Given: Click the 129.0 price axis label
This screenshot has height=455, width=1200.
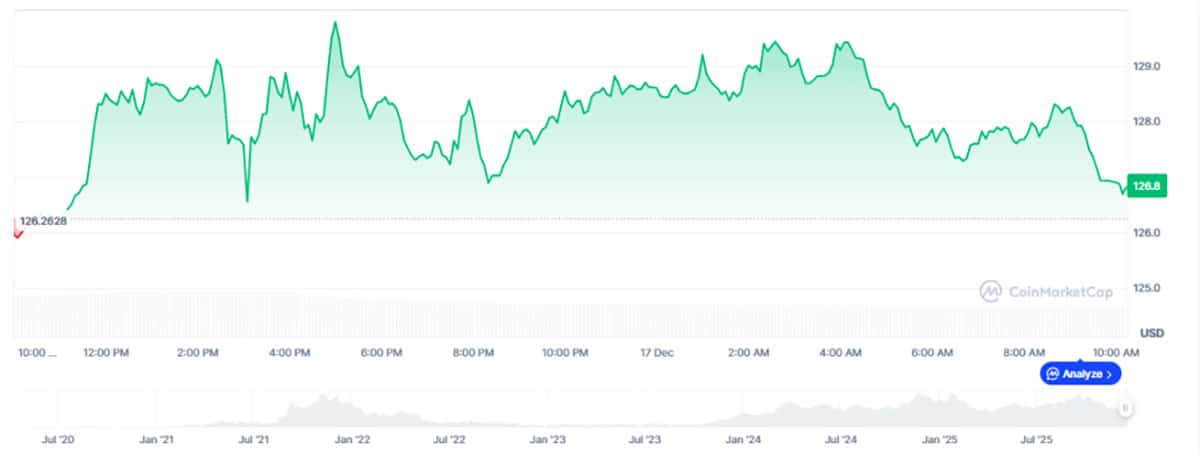Looking at the screenshot, I should [1145, 66].
